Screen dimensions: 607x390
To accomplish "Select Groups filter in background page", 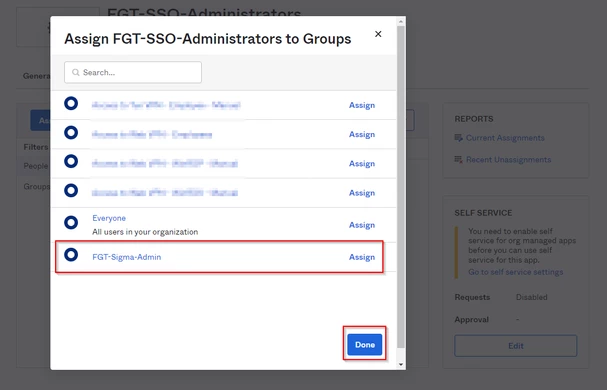I will pos(37,187).
